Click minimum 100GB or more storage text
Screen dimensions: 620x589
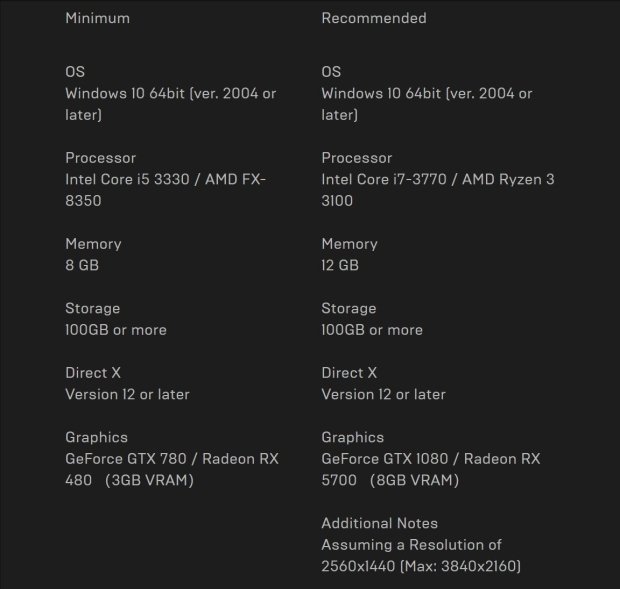coord(116,330)
